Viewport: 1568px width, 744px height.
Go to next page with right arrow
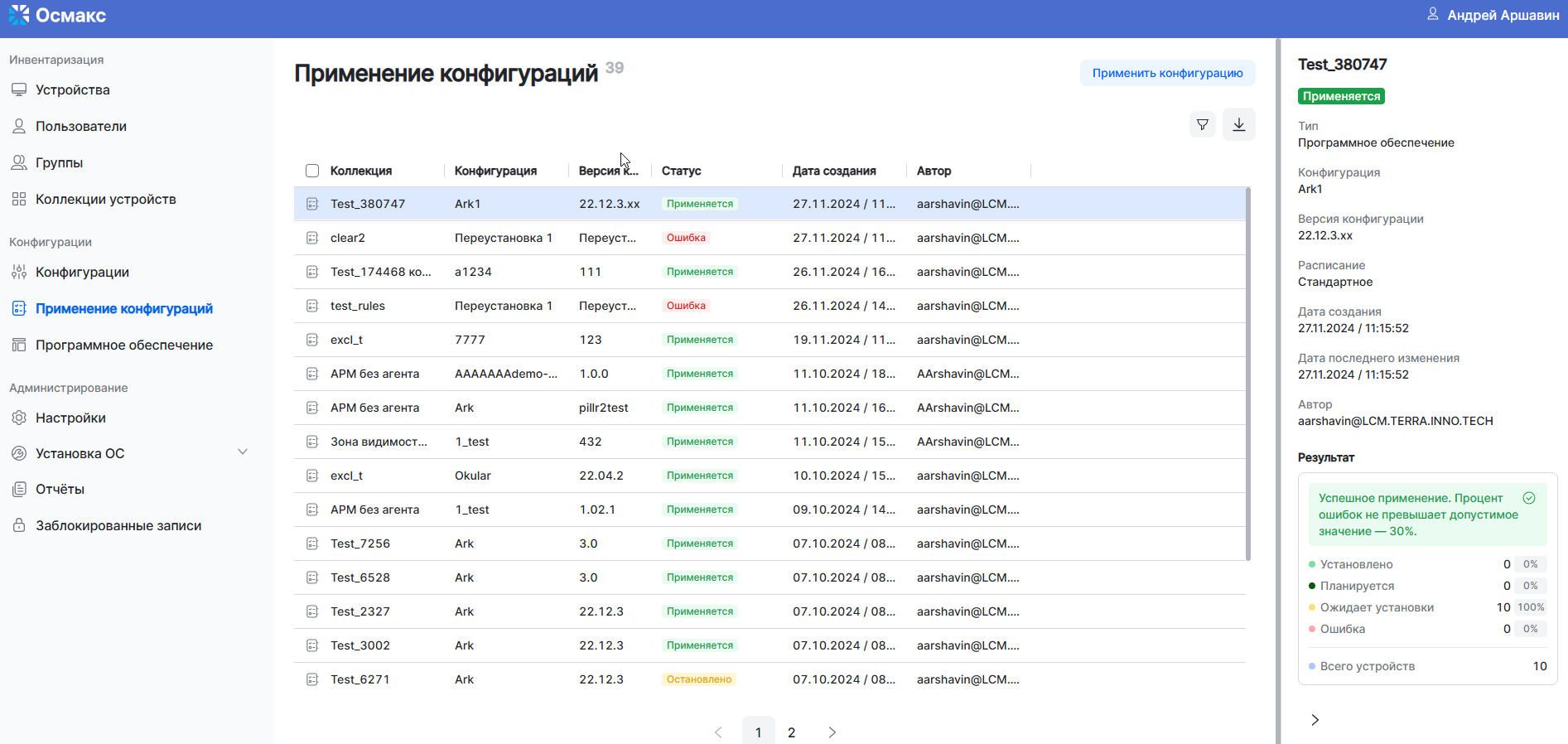(832, 732)
